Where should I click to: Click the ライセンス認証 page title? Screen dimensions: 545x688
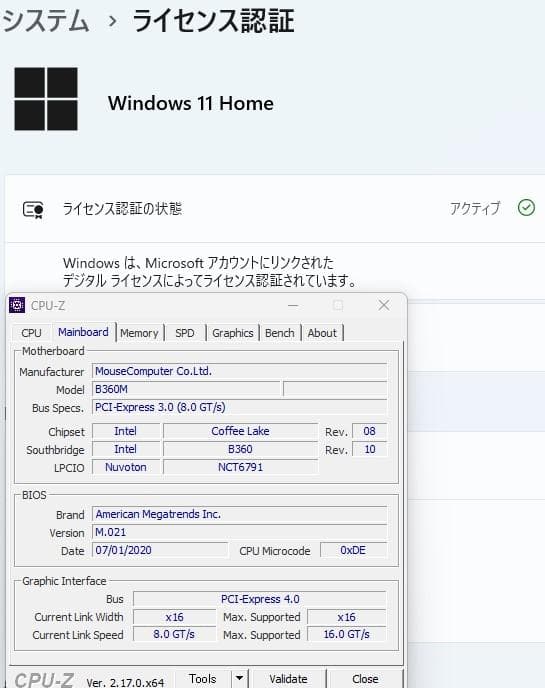pos(213,21)
